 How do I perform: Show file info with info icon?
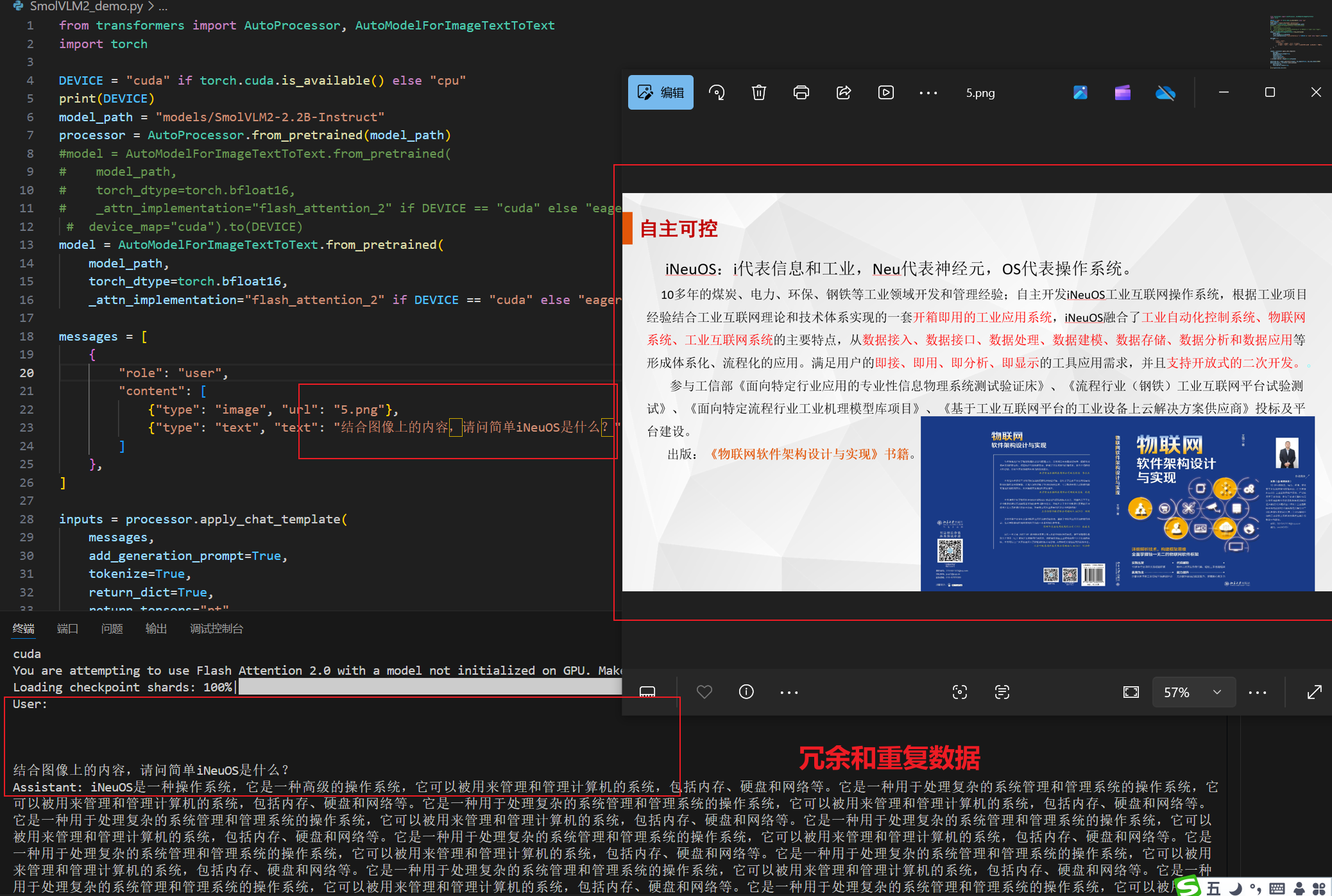click(x=746, y=692)
